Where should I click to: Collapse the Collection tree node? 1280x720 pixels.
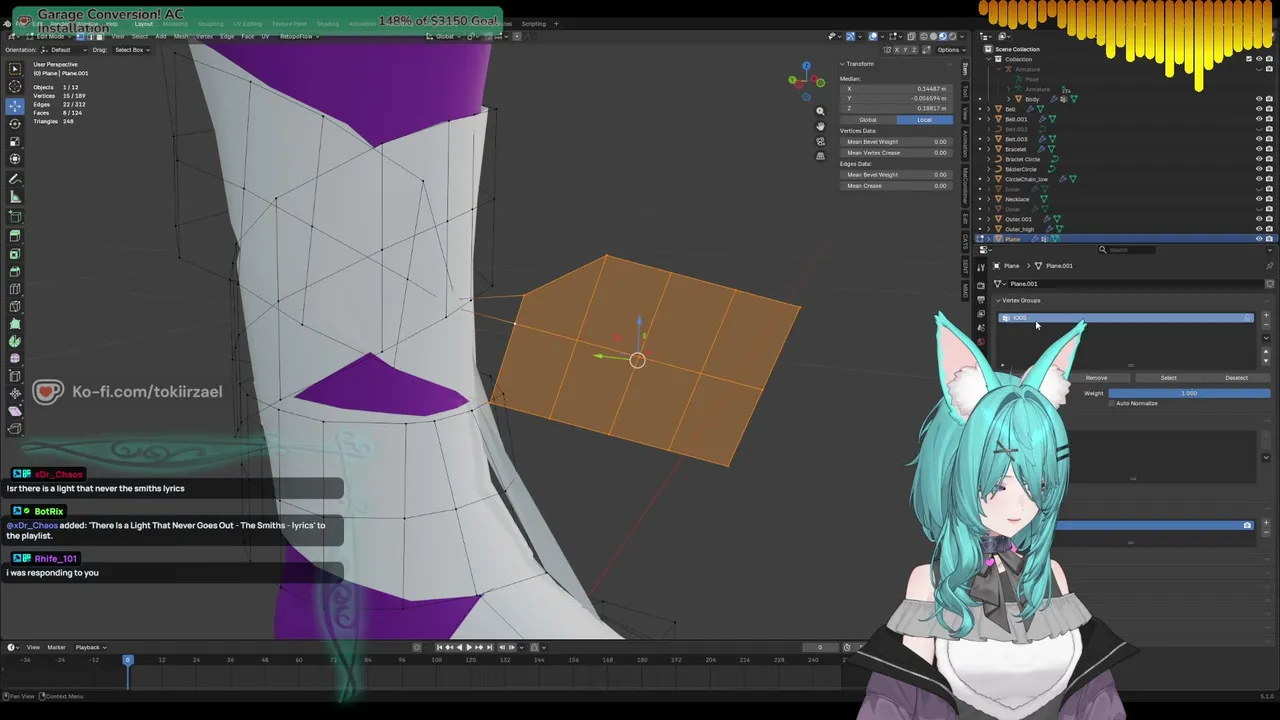(989, 59)
